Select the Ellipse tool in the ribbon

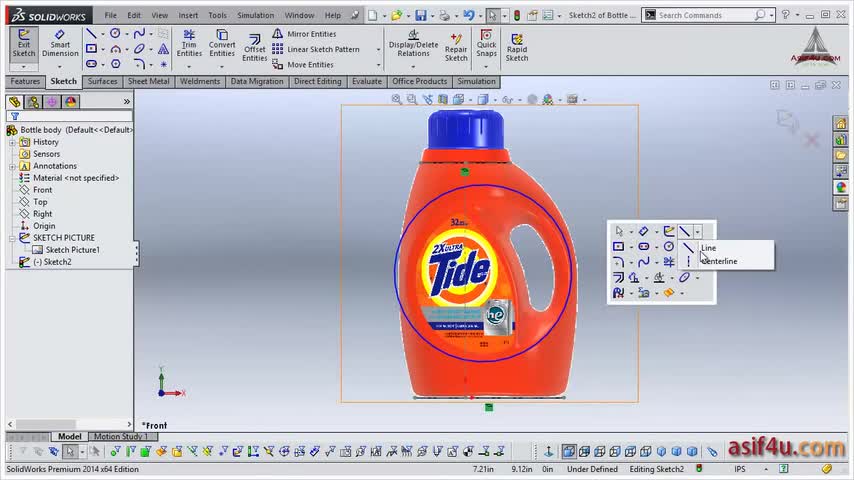(139, 49)
